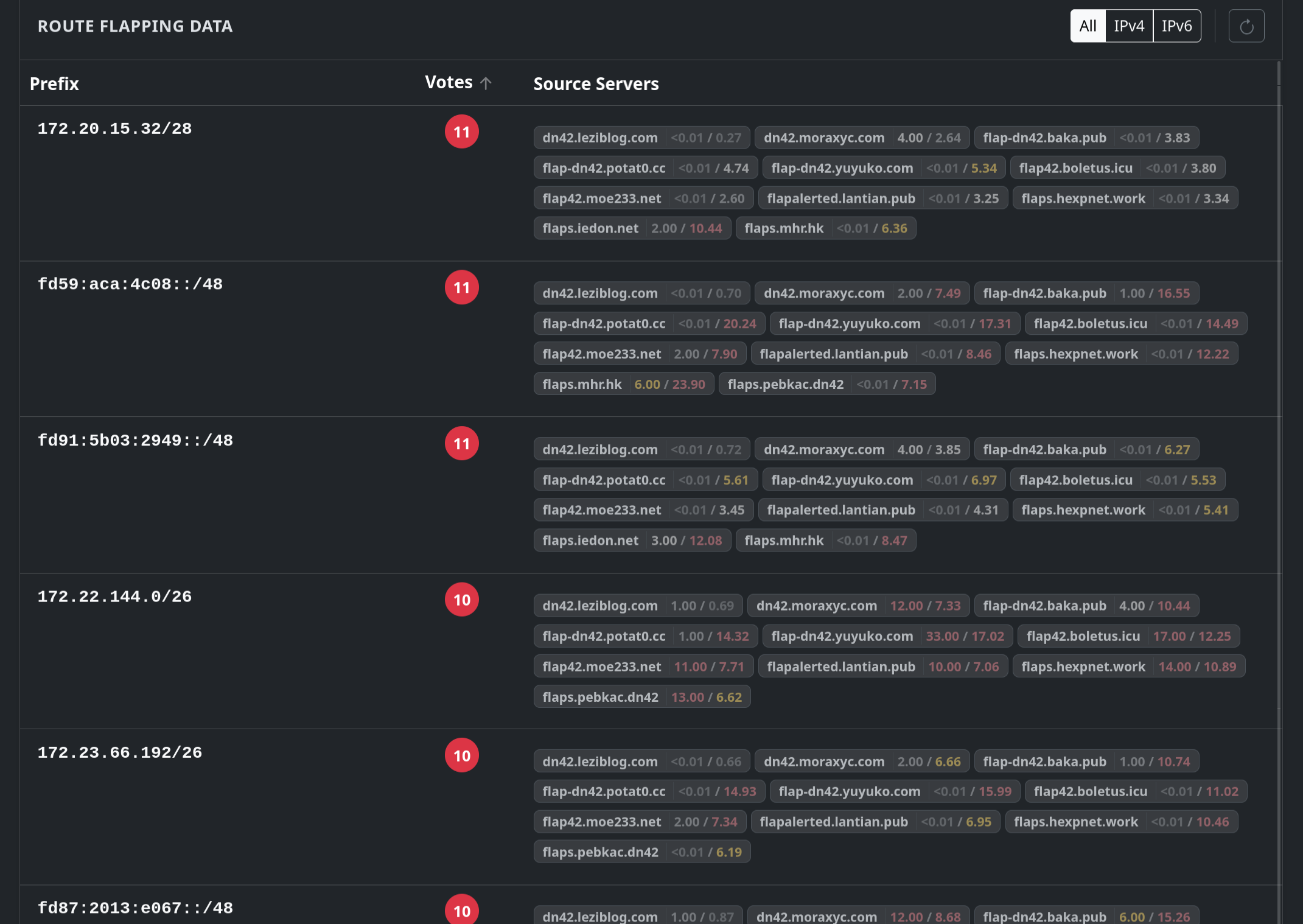The height and width of the screenshot is (924, 1303).
Task: Click vote badge for 172.20.15.32/28
Action: point(461,131)
